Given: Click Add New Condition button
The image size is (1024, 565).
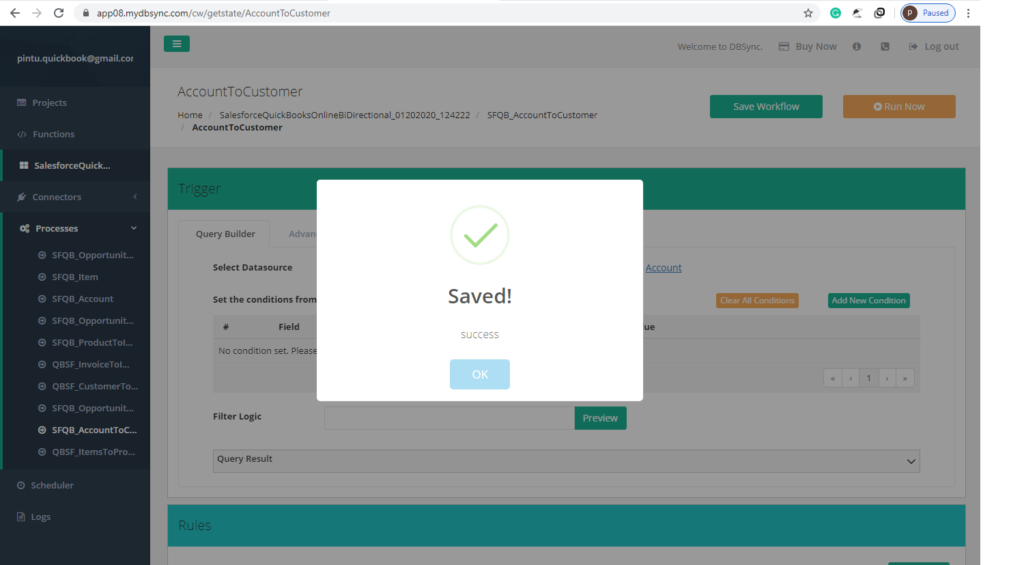Looking at the screenshot, I should (x=869, y=300).
